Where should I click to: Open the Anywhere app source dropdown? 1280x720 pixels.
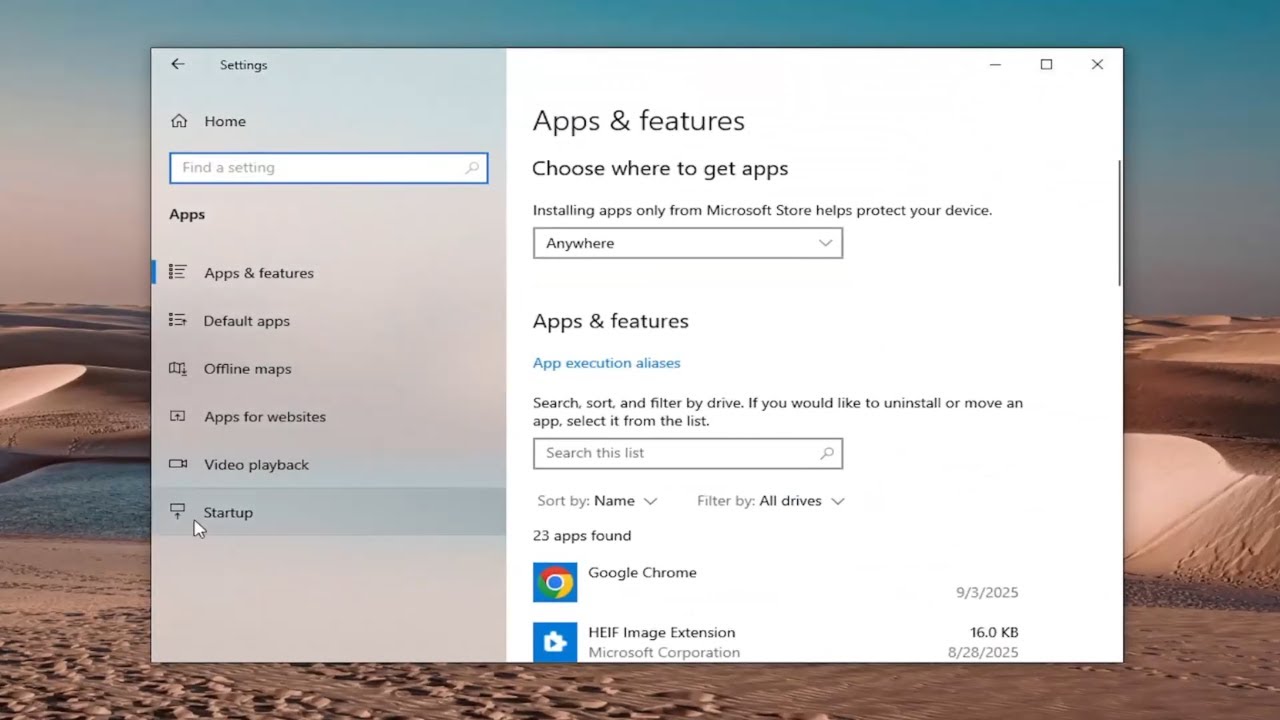[688, 243]
